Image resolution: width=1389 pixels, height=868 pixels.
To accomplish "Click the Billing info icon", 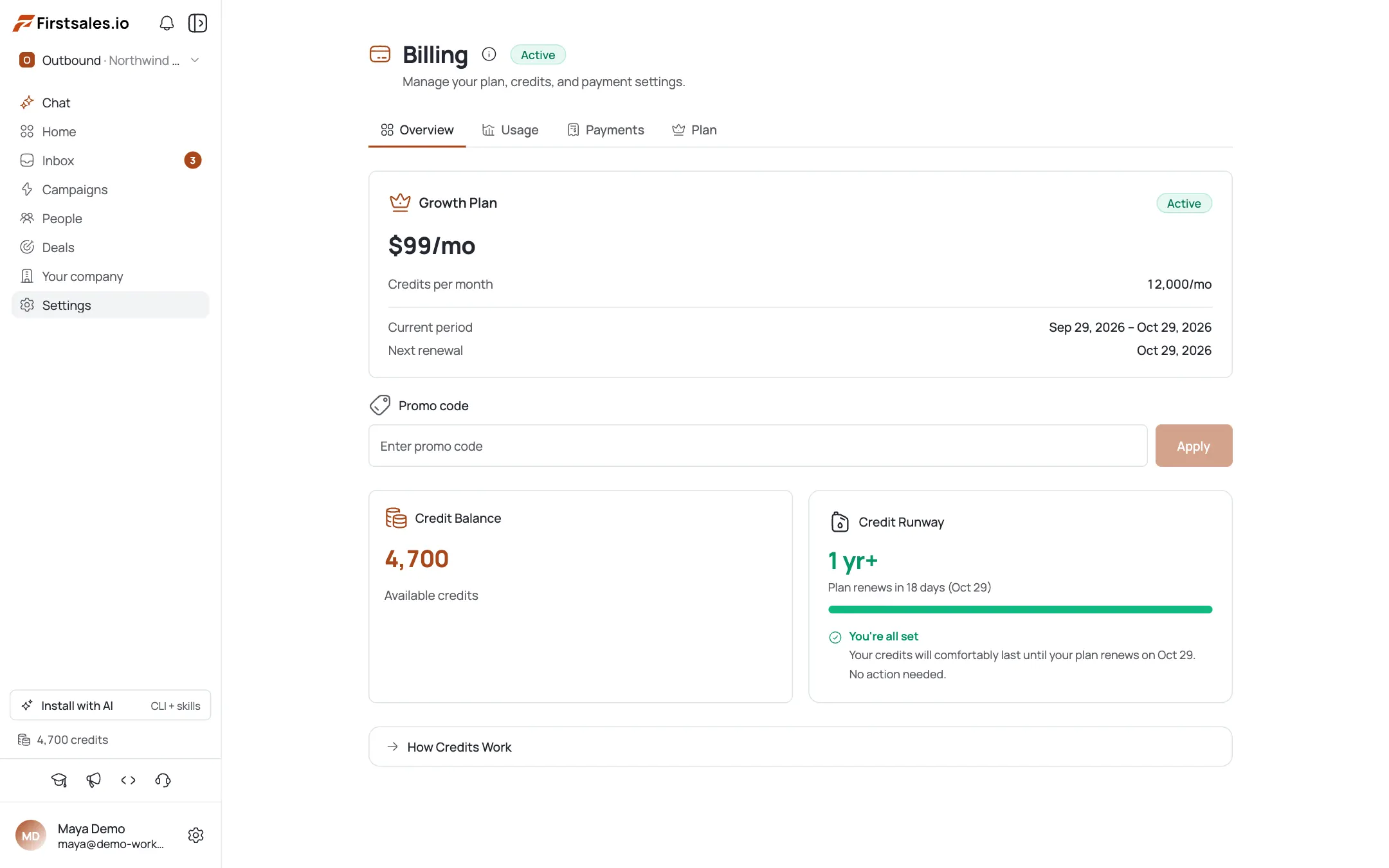I will [489, 54].
